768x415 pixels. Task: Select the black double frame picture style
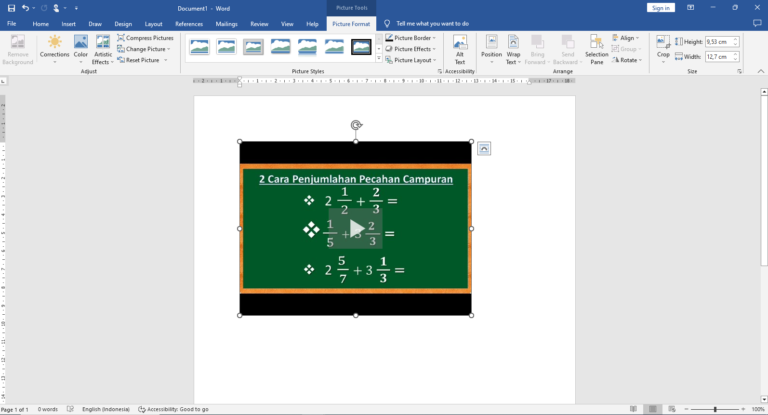pos(361,47)
